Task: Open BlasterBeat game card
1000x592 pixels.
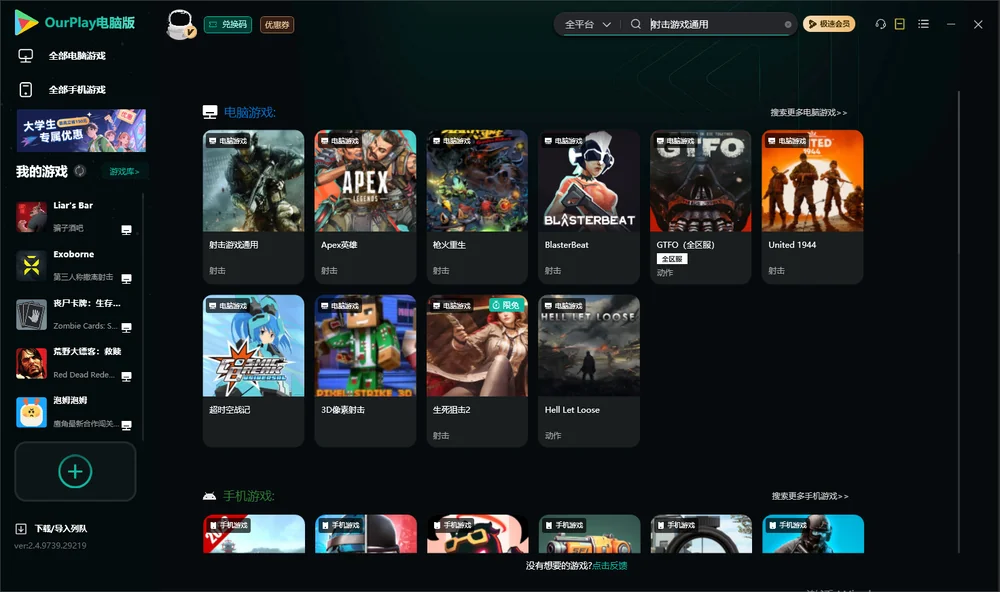Action: (589, 207)
